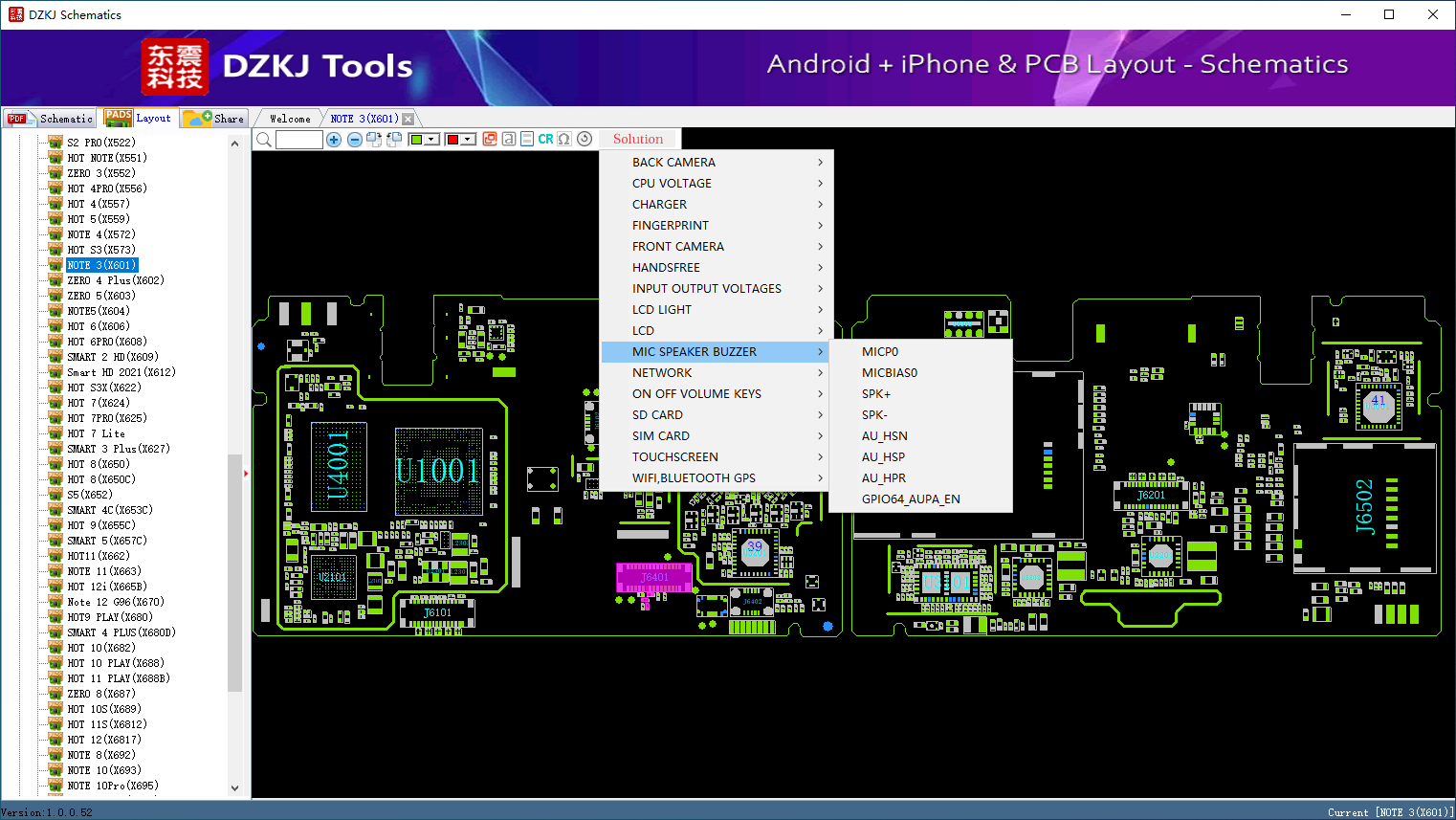Expand the CPU VOLTAGE submenu
Viewport: 1456px width, 820px height.
[x=717, y=184]
